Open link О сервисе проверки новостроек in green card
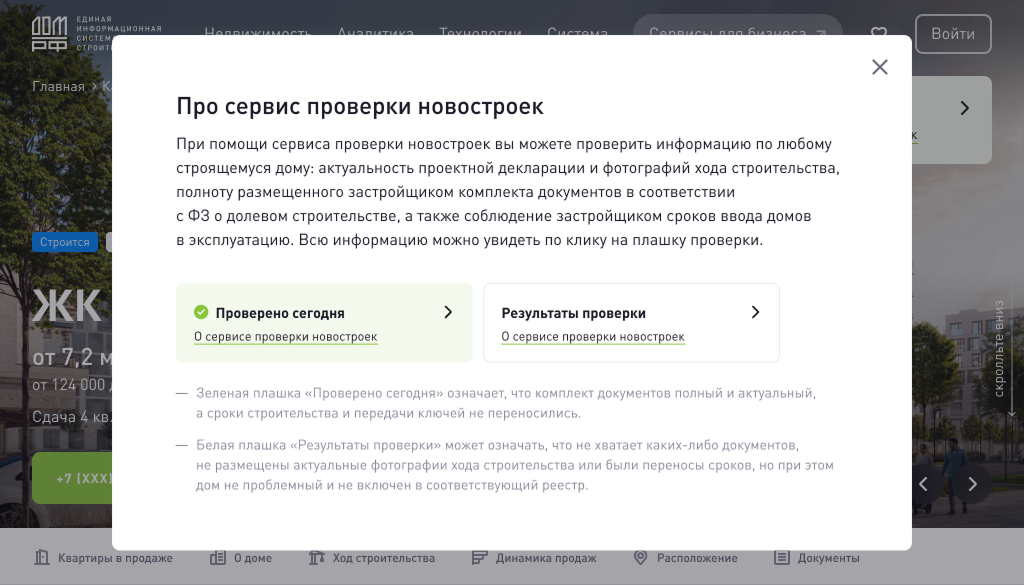The width and height of the screenshot is (1024, 585). 285,337
